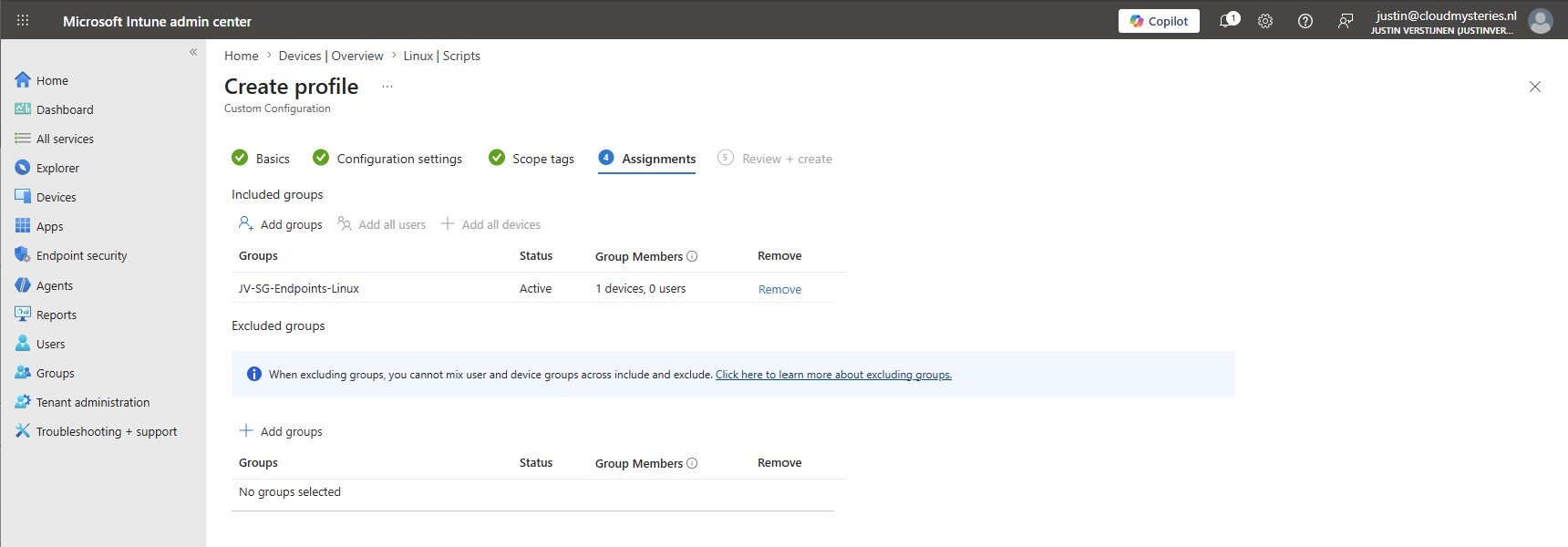Click the Users icon in sidebar

(23, 344)
